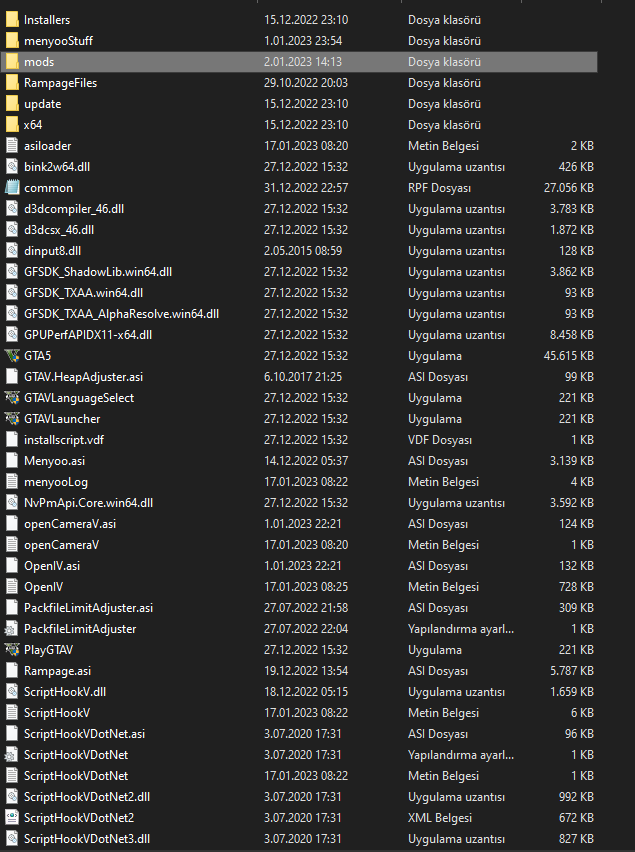Viewport: 635px width, 852px height.
Task: Select the Rampage.asi file icon
Action: tap(12, 671)
